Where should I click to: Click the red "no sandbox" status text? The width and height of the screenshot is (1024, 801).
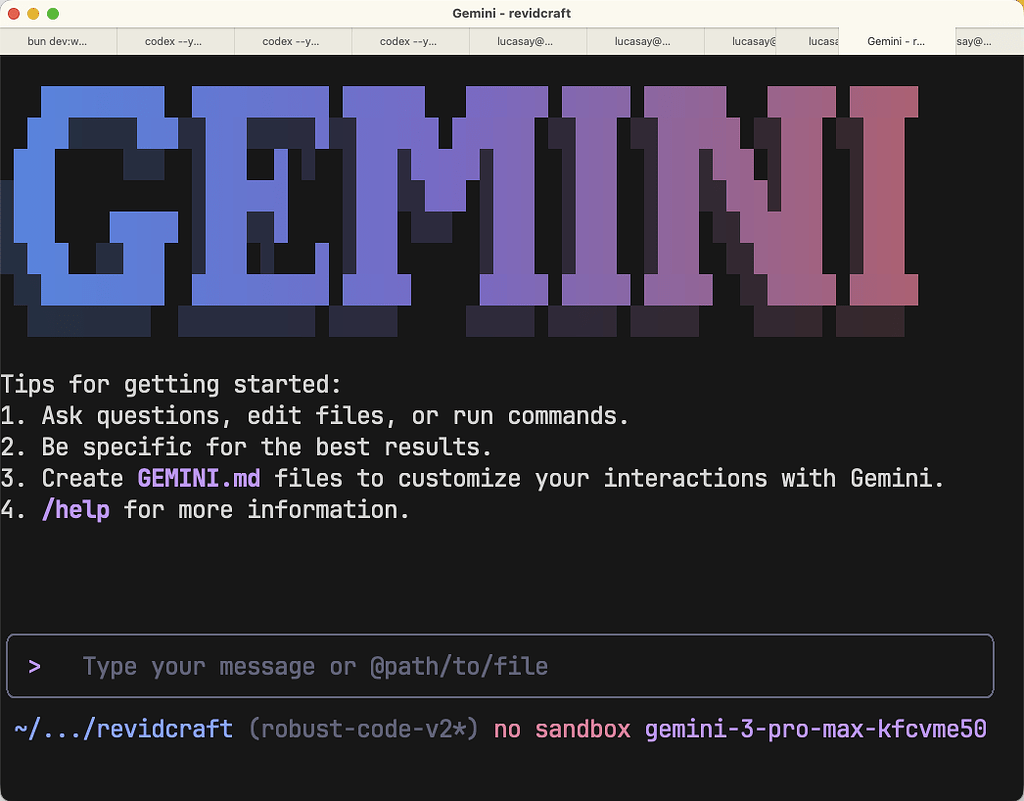562,729
